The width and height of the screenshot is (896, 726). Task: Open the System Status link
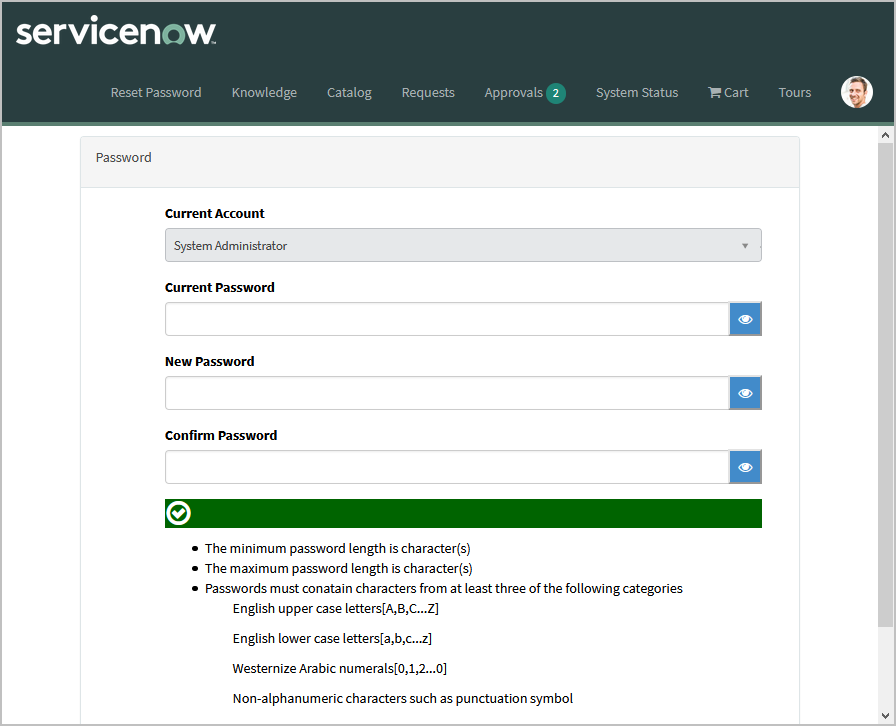click(637, 93)
